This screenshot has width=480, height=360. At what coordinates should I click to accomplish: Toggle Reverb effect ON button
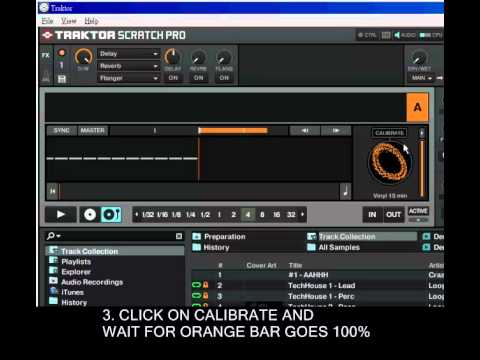[198, 78]
